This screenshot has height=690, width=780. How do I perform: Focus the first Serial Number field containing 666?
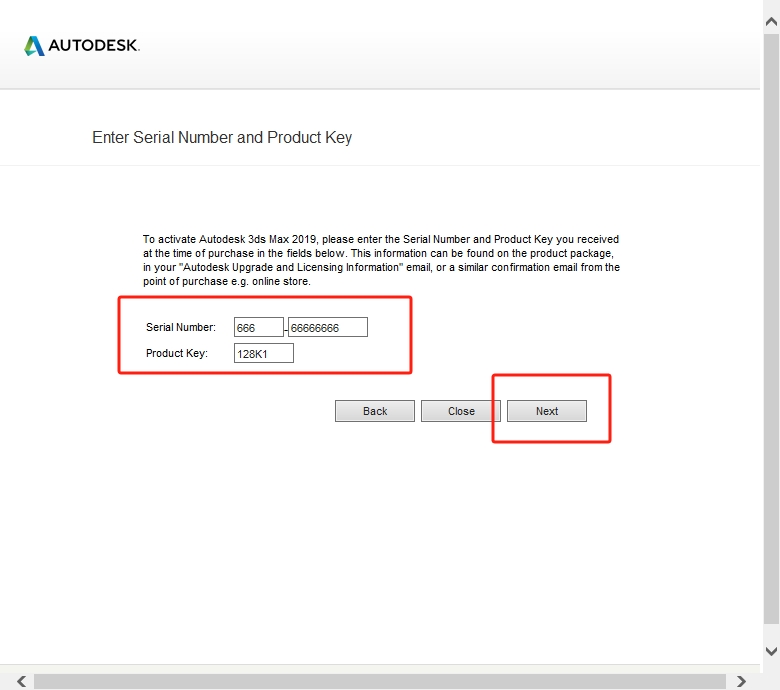point(258,327)
